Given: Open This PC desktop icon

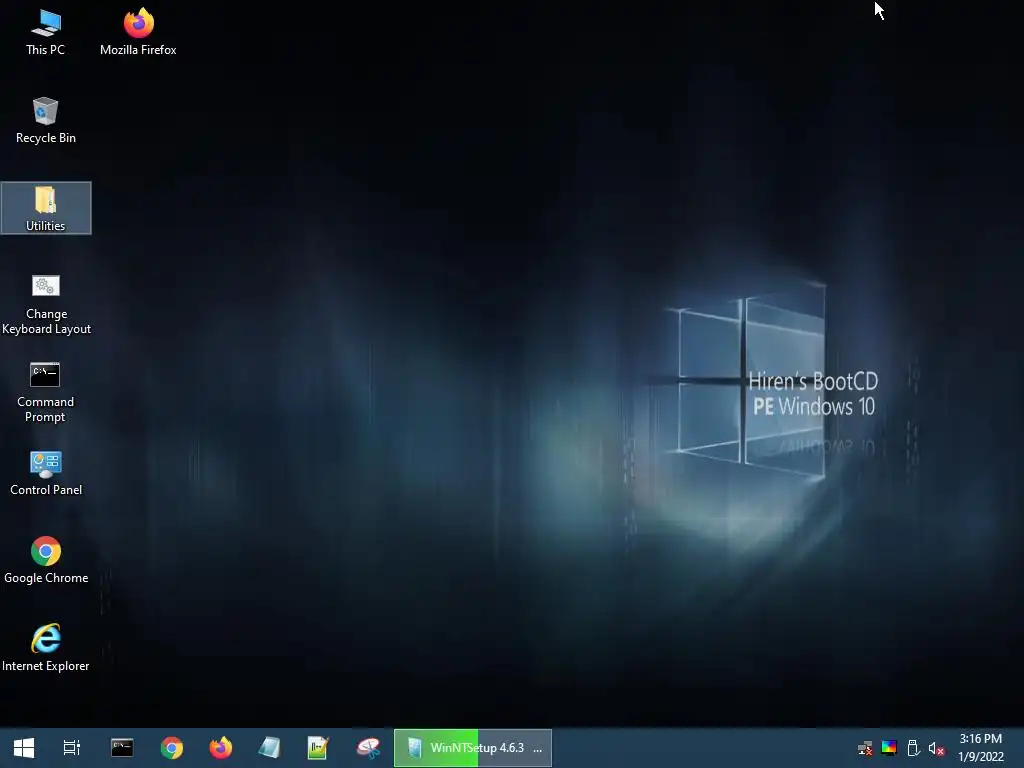Looking at the screenshot, I should [x=45, y=33].
